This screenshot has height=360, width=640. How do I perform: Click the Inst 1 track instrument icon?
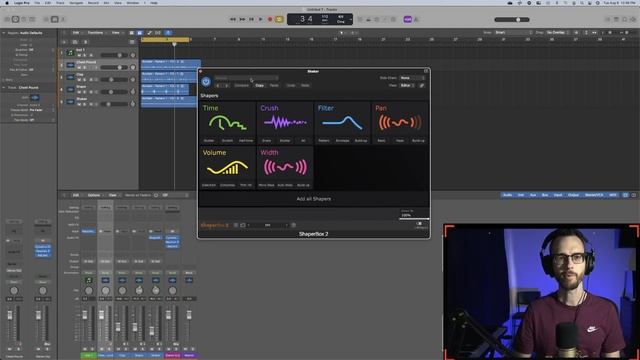(x=70, y=53)
